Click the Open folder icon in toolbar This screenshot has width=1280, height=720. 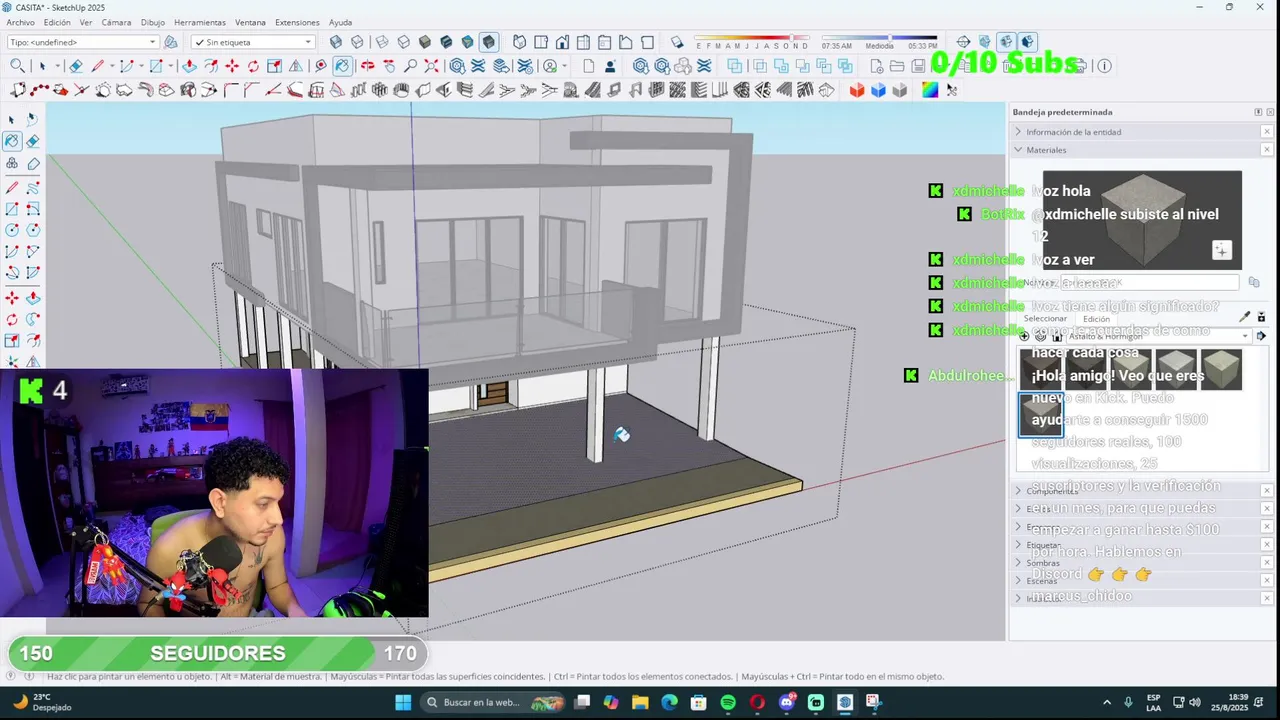click(x=897, y=66)
